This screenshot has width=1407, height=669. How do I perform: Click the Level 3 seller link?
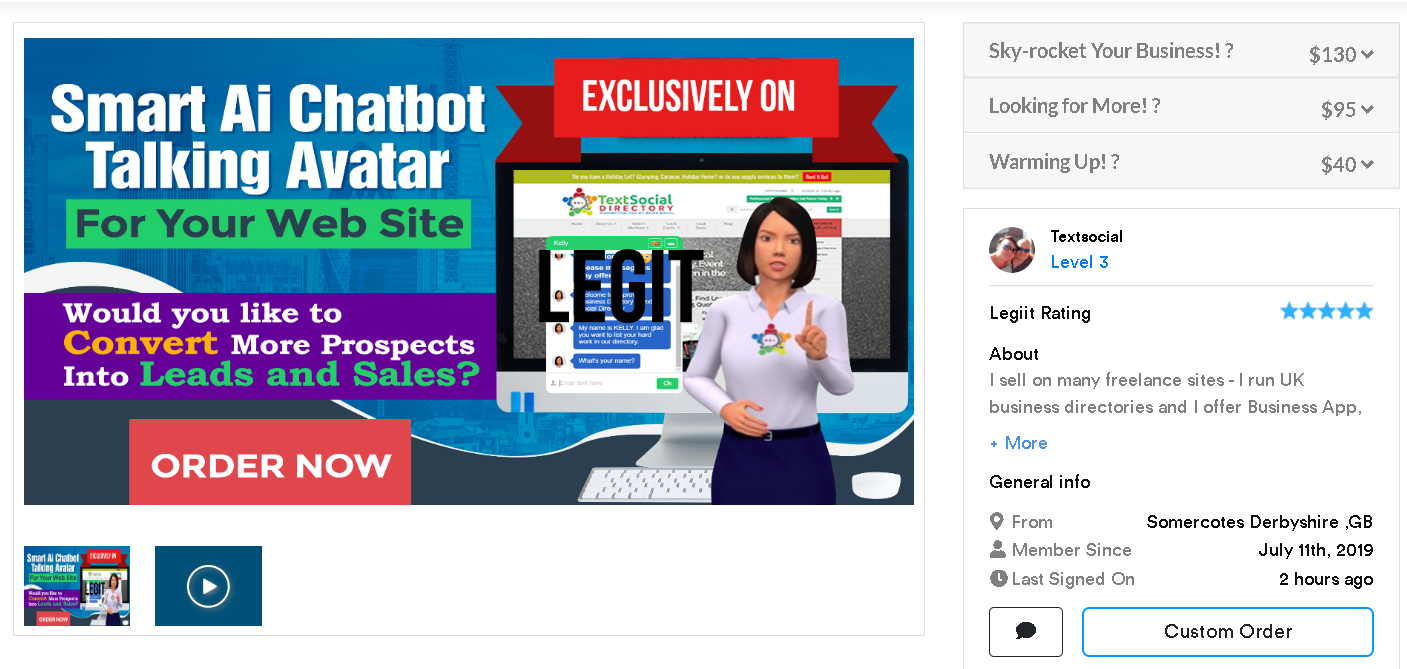coord(1079,262)
